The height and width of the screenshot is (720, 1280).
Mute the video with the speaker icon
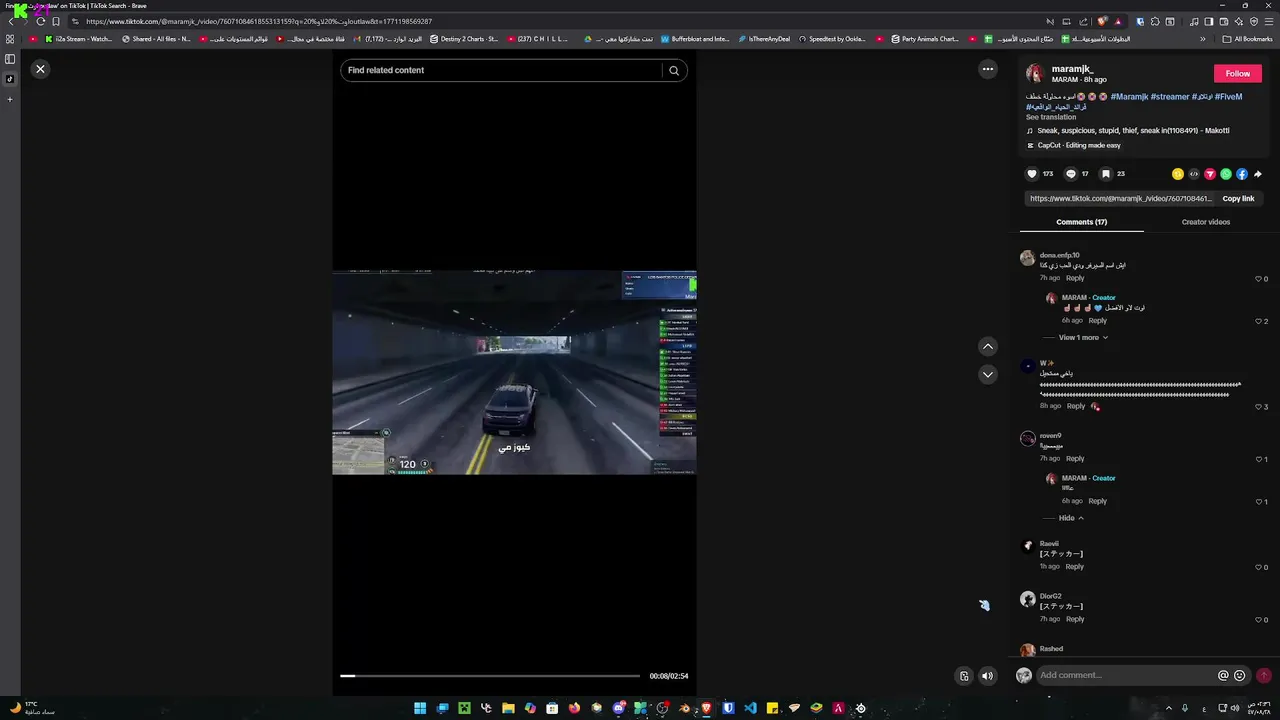click(x=988, y=676)
